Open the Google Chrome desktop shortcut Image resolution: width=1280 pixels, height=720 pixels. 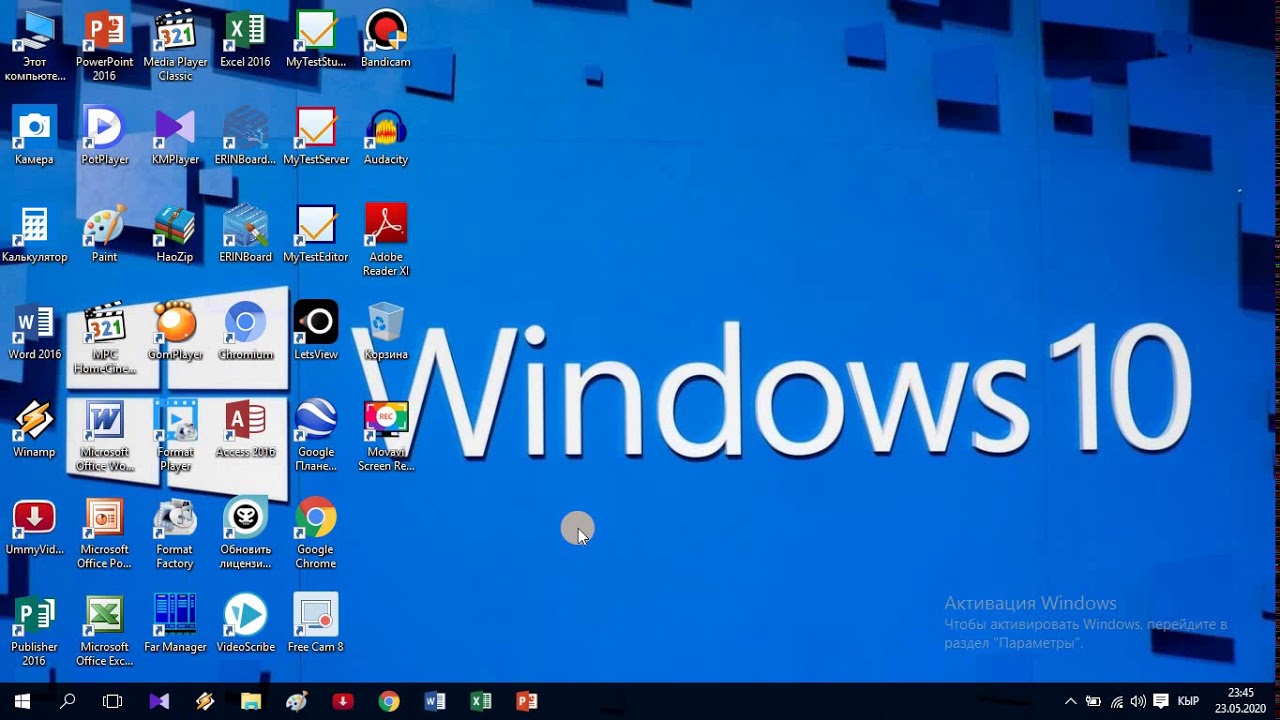click(x=316, y=534)
